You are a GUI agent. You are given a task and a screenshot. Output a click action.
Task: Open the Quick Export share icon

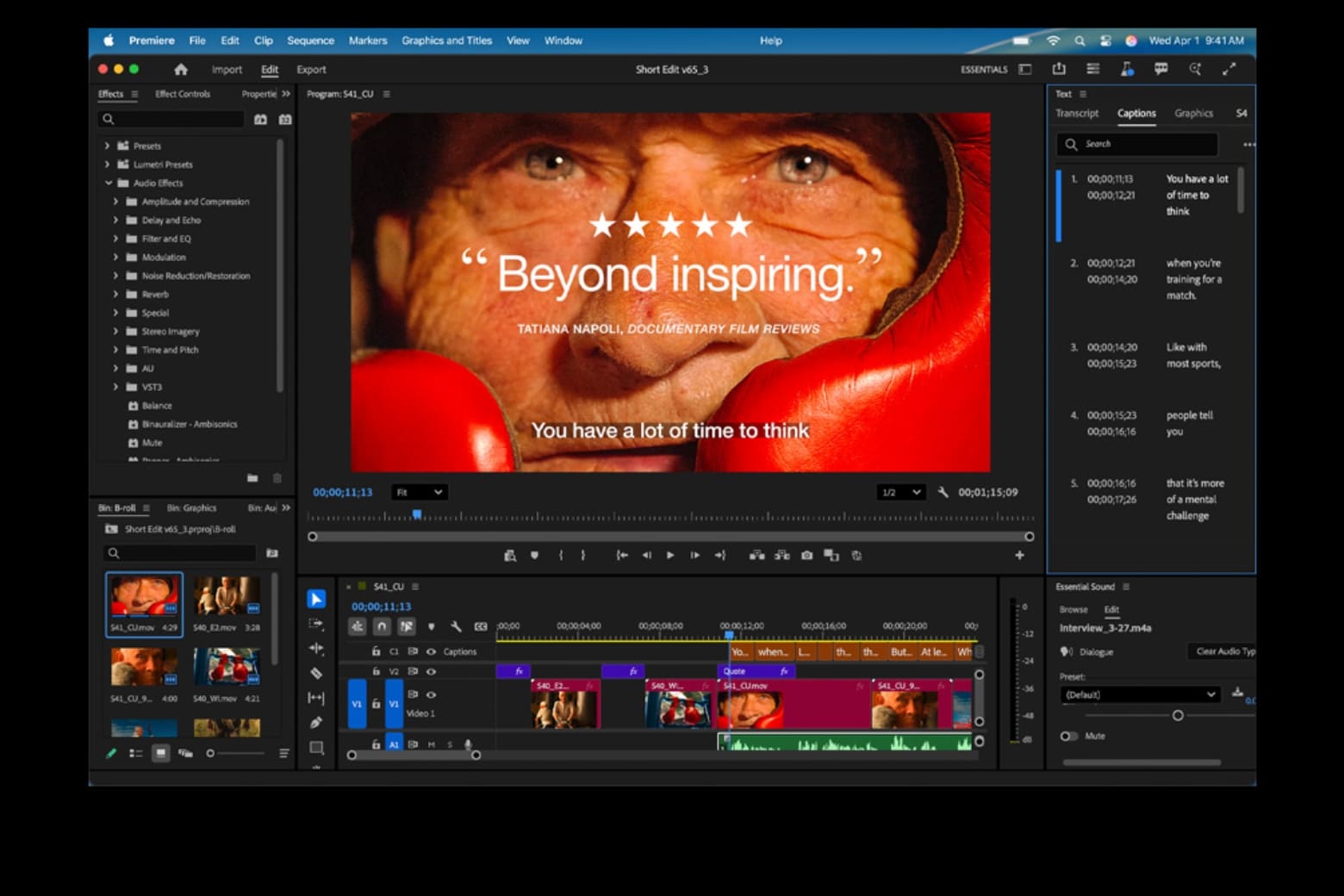[1059, 69]
